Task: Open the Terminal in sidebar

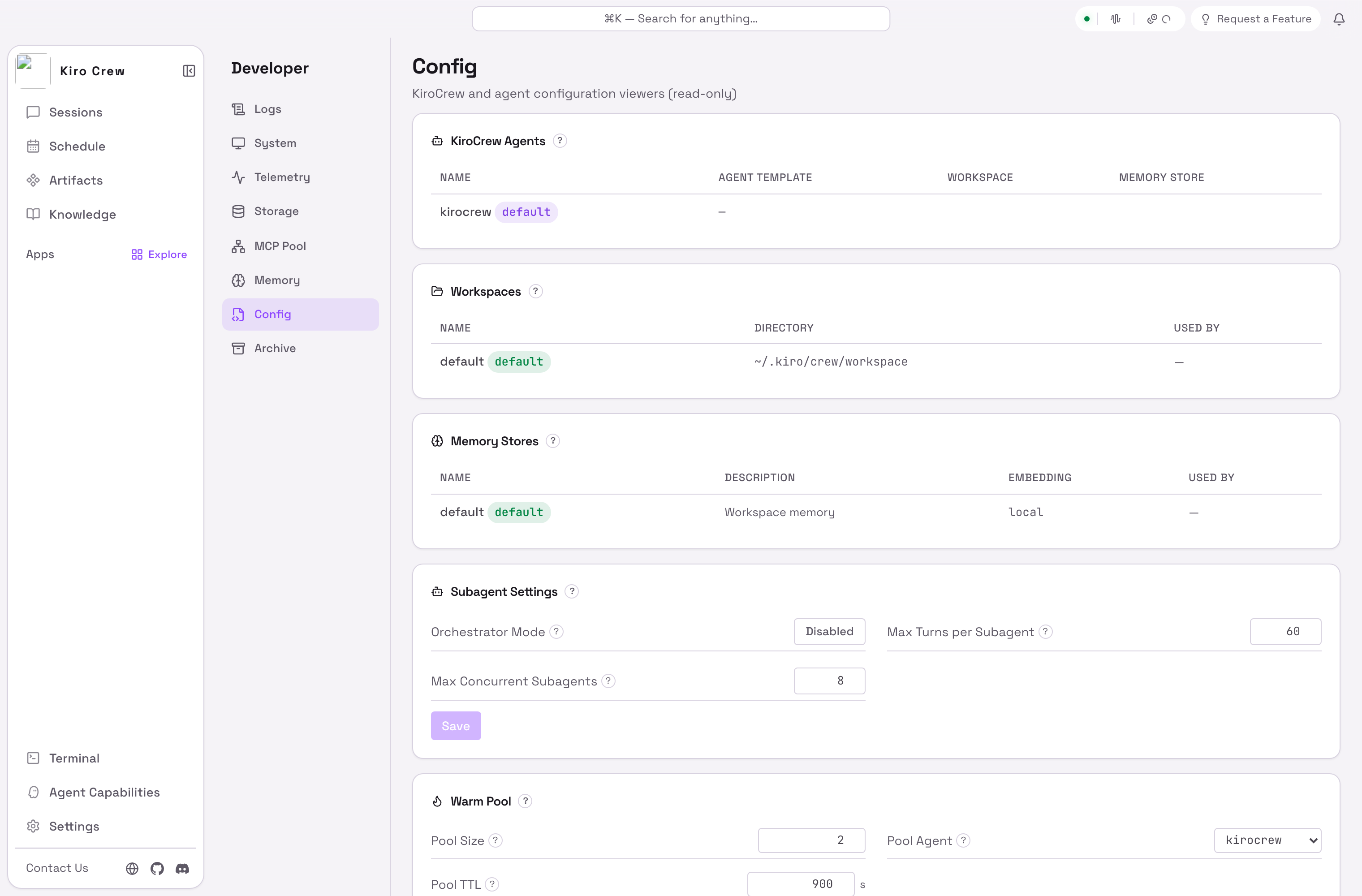Action: tap(106, 758)
